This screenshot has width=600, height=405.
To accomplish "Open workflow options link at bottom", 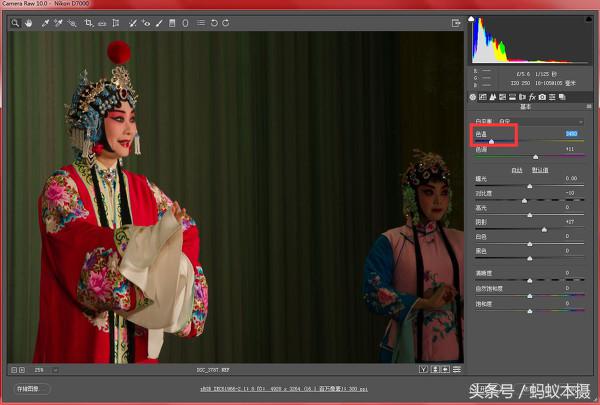I will (284, 389).
